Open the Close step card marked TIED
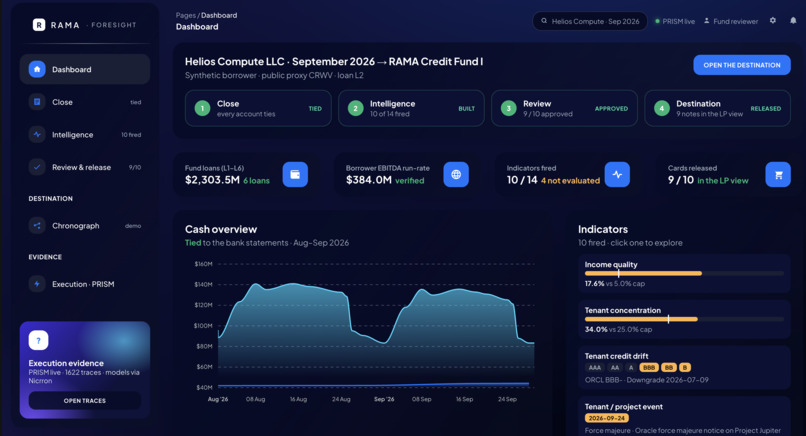The image size is (806, 436). coord(258,108)
